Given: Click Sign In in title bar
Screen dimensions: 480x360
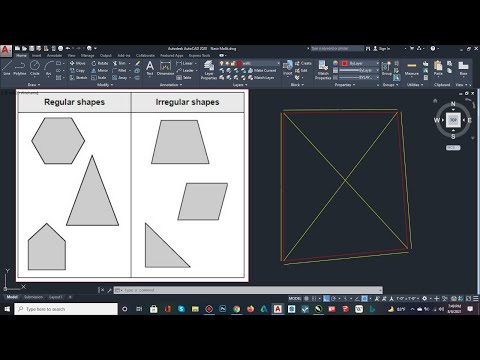Looking at the screenshot, I should coord(381,49).
